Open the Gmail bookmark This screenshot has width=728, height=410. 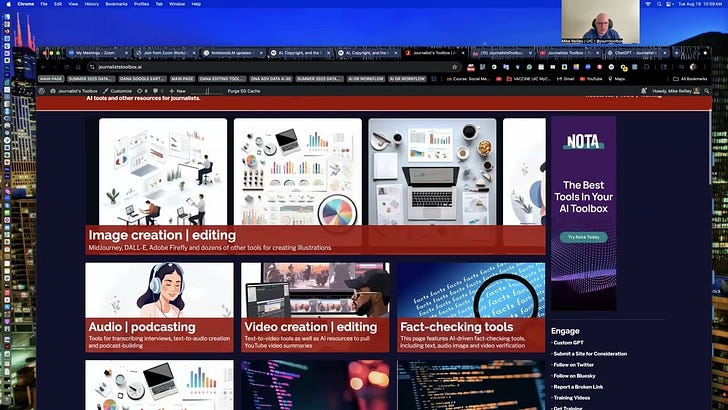pyautogui.click(x=566, y=79)
